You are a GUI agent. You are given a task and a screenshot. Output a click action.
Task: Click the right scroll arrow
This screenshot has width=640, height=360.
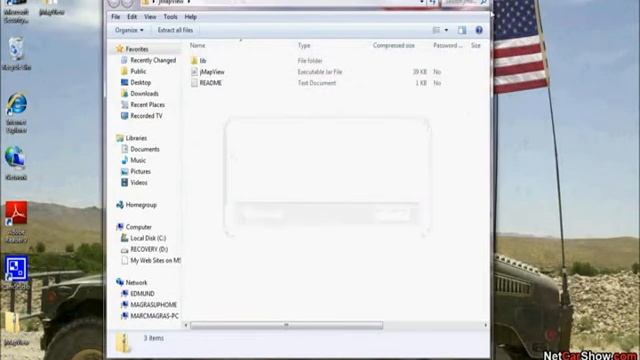[x=485, y=325]
